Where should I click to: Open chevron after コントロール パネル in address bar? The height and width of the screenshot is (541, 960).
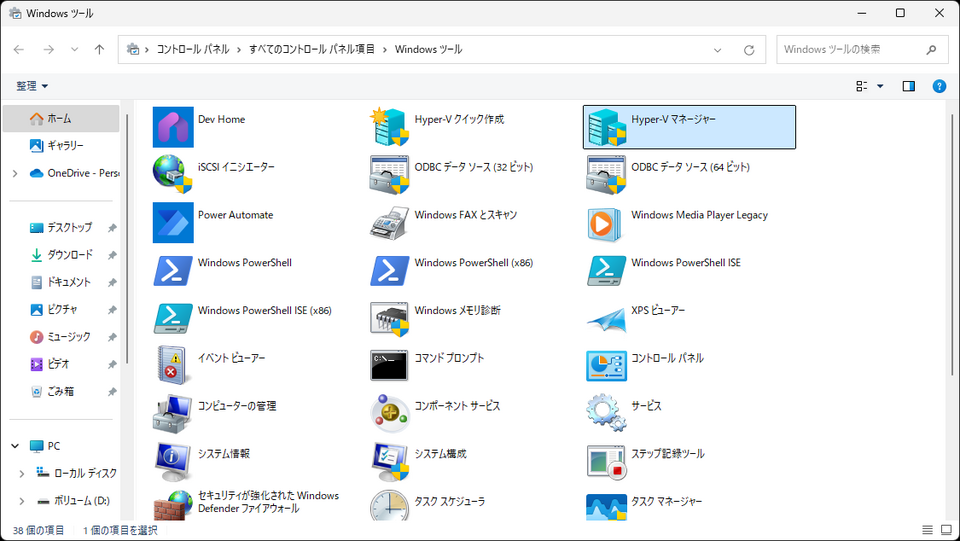pyautogui.click(x=239, y=50)
